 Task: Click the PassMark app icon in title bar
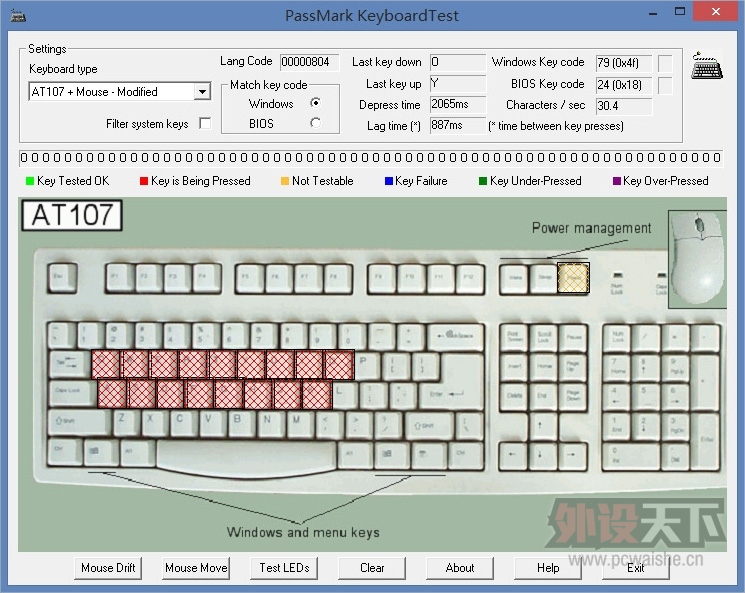point(18,16)
